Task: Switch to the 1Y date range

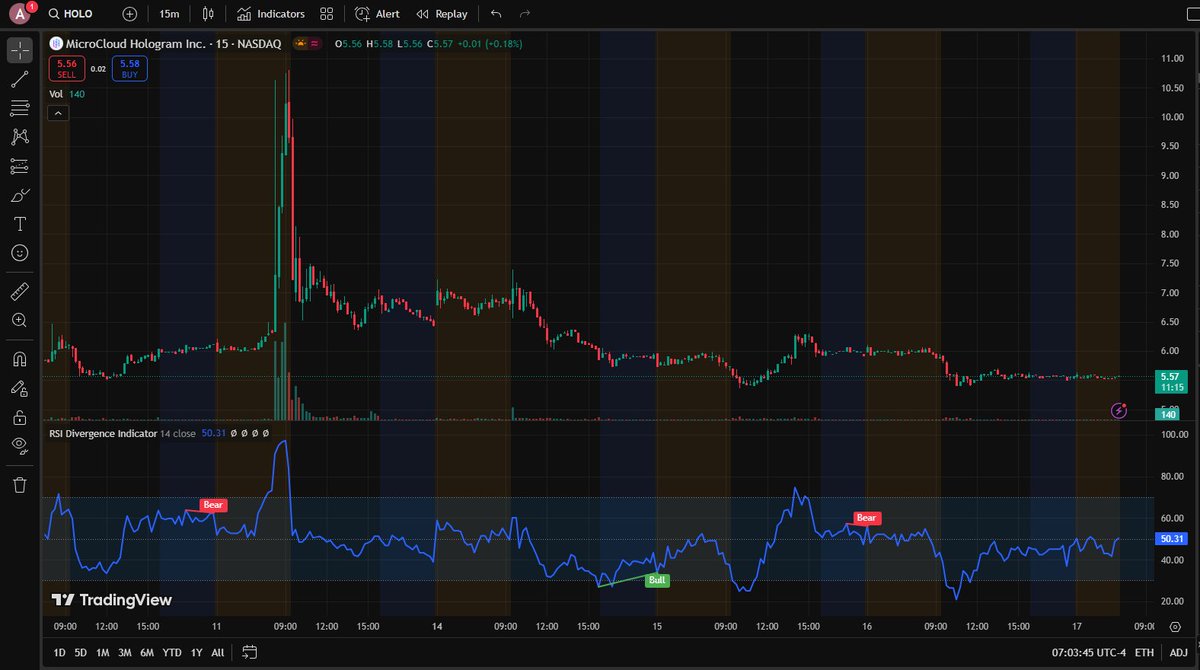Action: click(196, 652)
